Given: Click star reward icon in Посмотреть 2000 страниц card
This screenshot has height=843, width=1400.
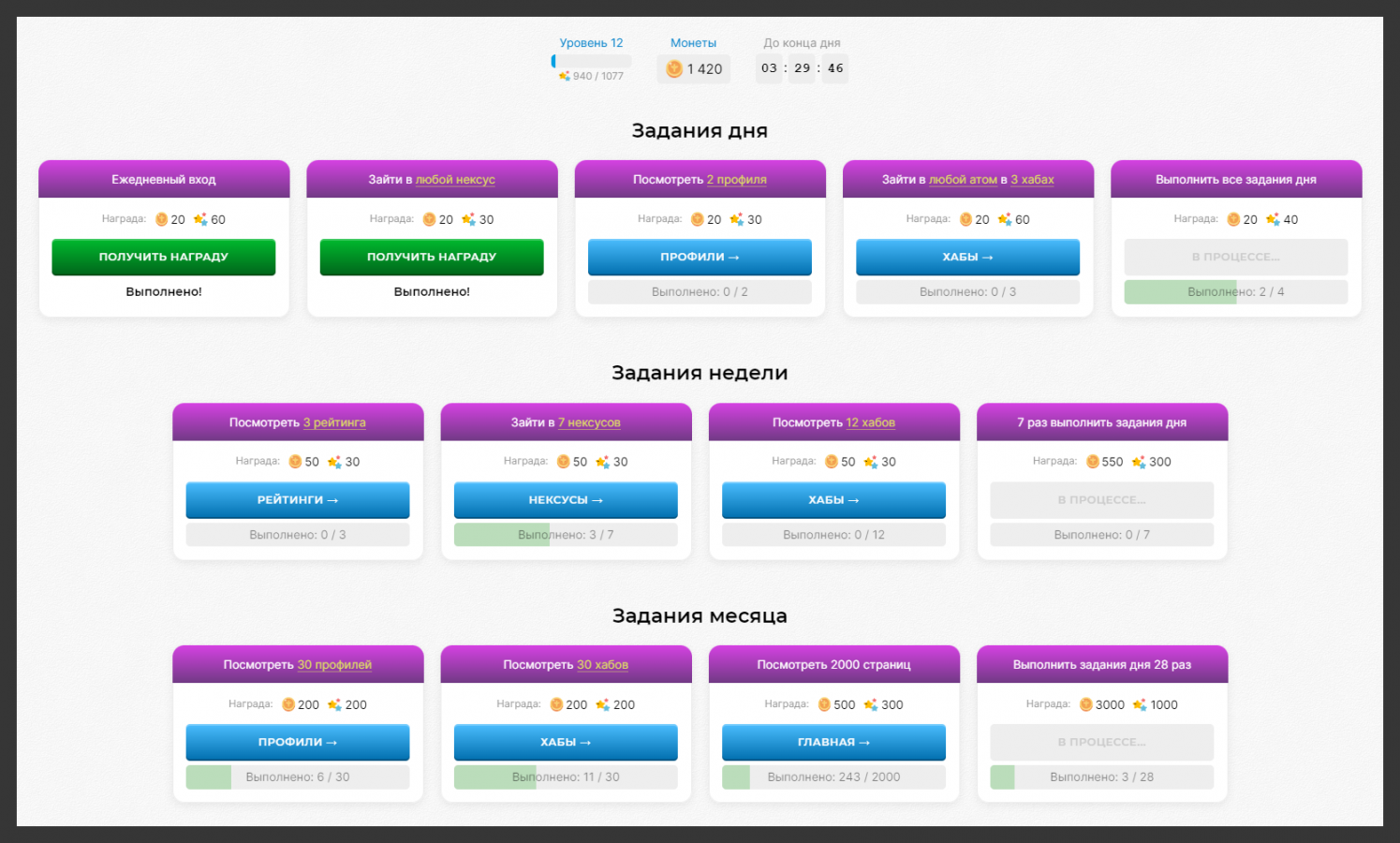Looking at the screenshot, I should coord(871,704).
